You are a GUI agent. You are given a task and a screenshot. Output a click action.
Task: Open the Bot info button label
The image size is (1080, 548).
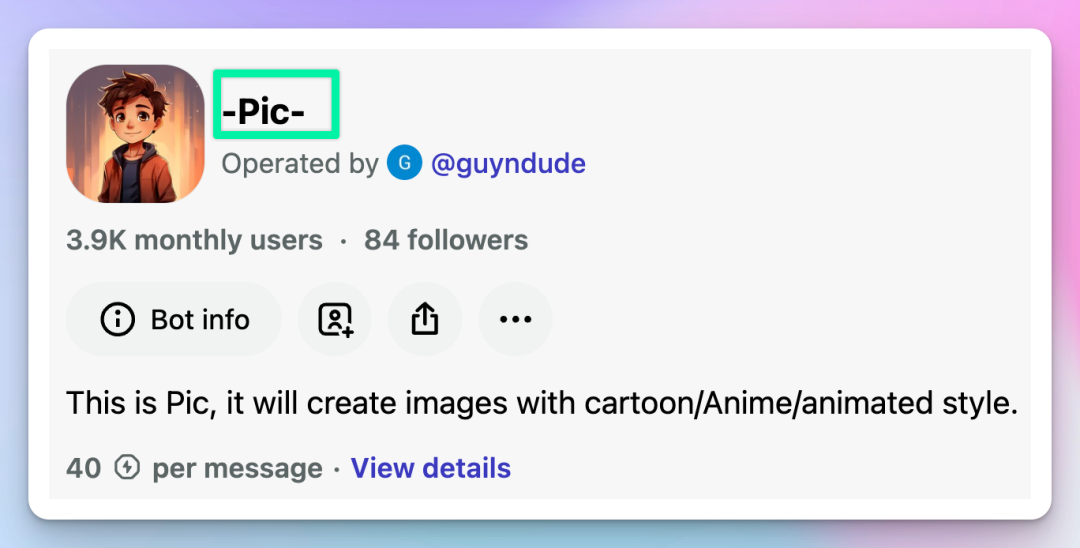tap(200, 320)
